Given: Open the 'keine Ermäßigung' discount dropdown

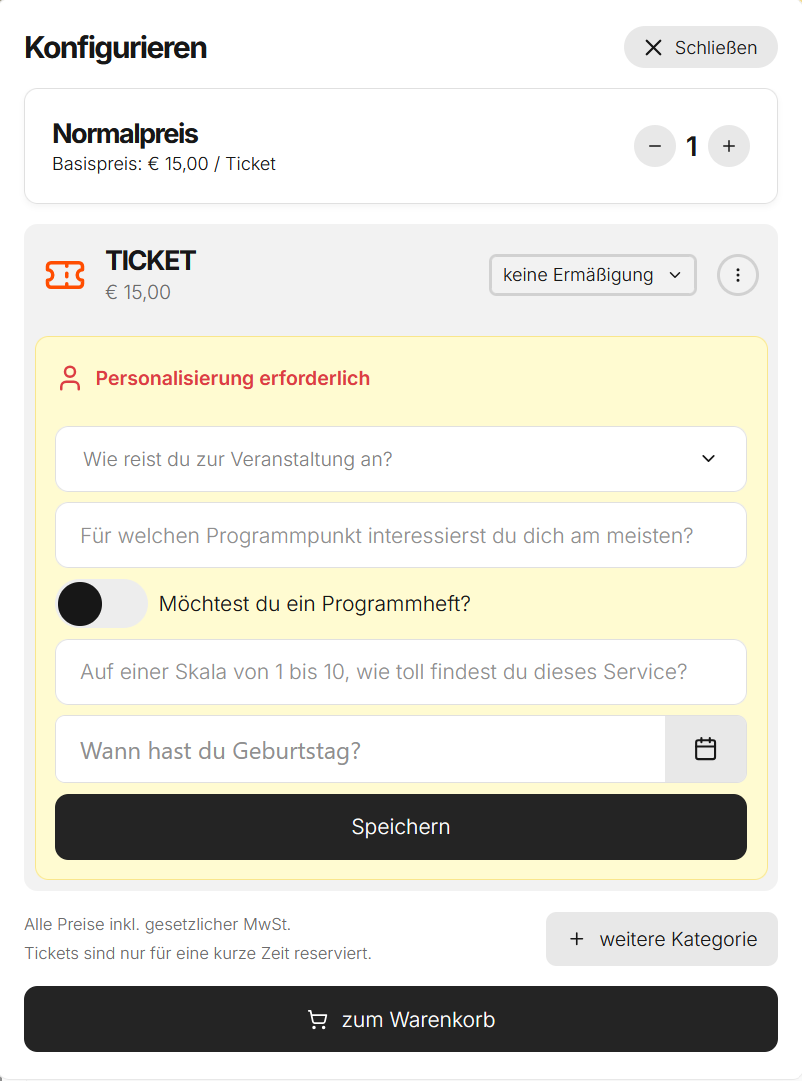Looking at the screenshot, I should tap(592, 275).
